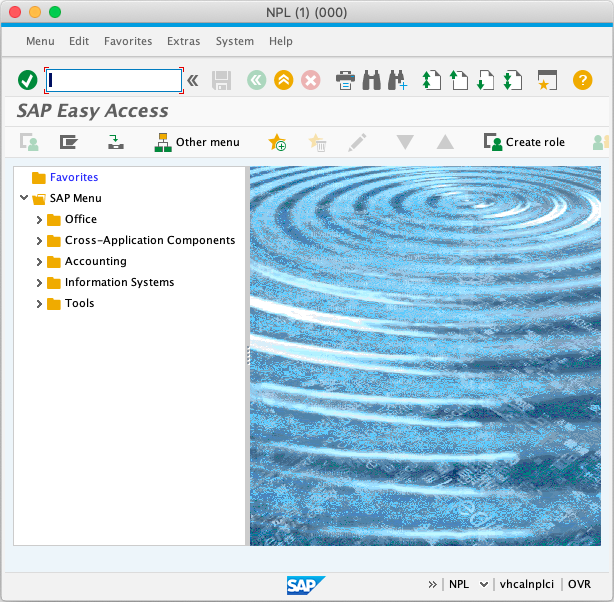
Task: Select the Office tree item label
Action: pyautogui.click(x=81, y=219)
